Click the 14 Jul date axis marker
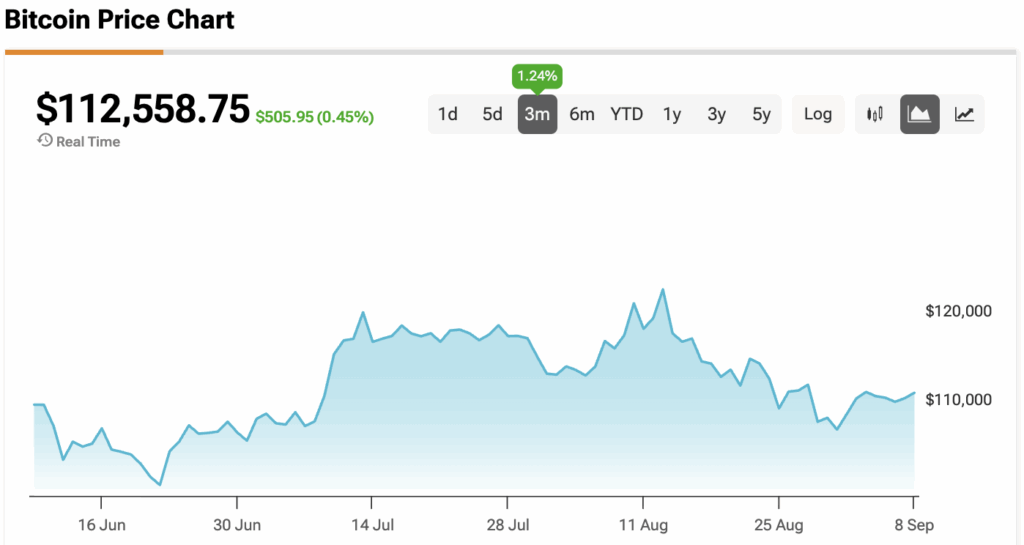Image resolution: width=1024 pixels, height=545 pixels. pos(371,524)
